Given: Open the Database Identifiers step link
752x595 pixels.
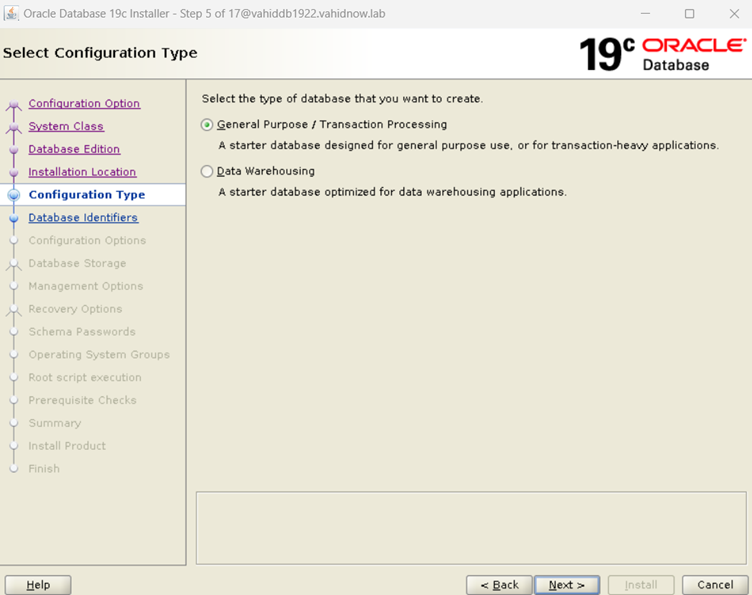Looking at the screenshot, I should (x=83, y=218).
